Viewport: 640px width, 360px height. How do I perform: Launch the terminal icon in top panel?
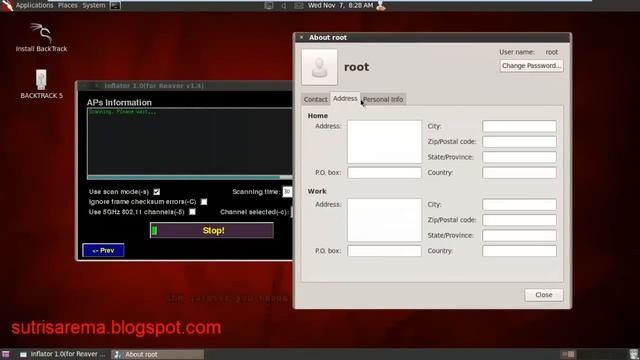116,6
